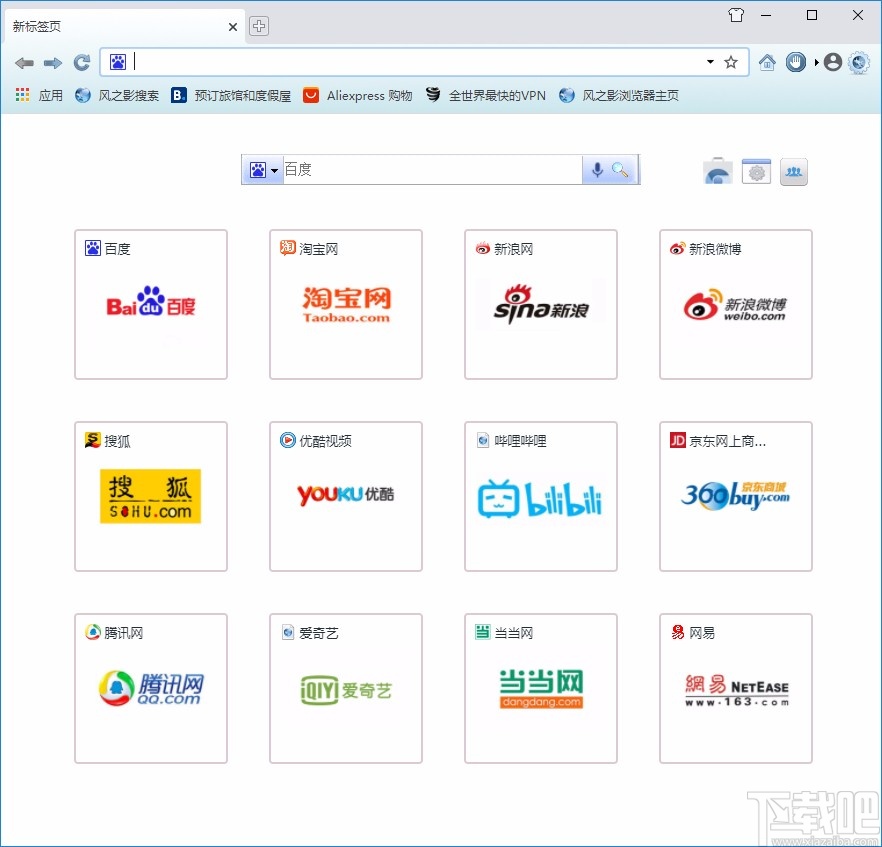Open the address bar history dropdown
882x847 pixels.
point(710,62)
